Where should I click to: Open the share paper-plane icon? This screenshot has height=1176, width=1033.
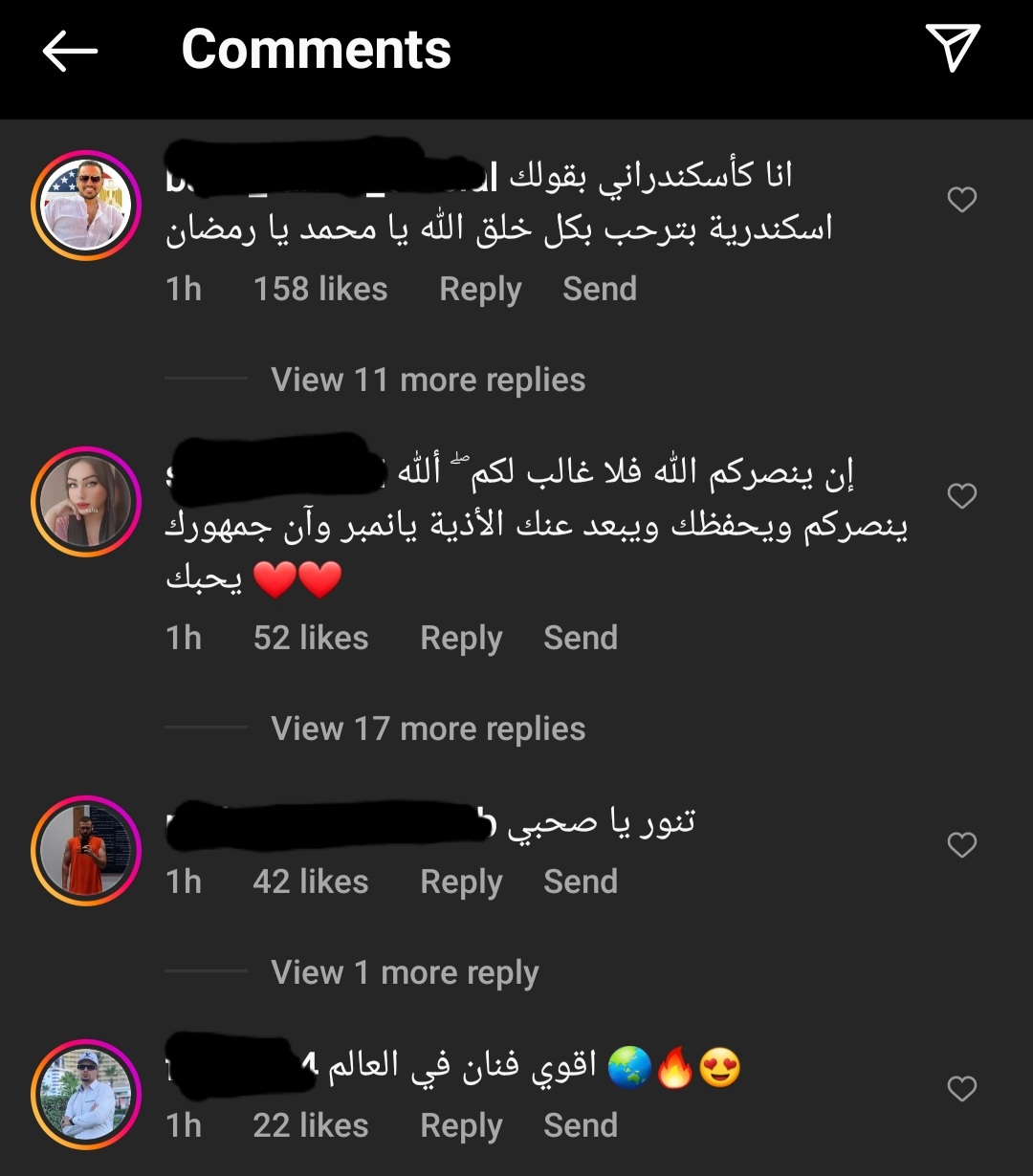[953, 48]
